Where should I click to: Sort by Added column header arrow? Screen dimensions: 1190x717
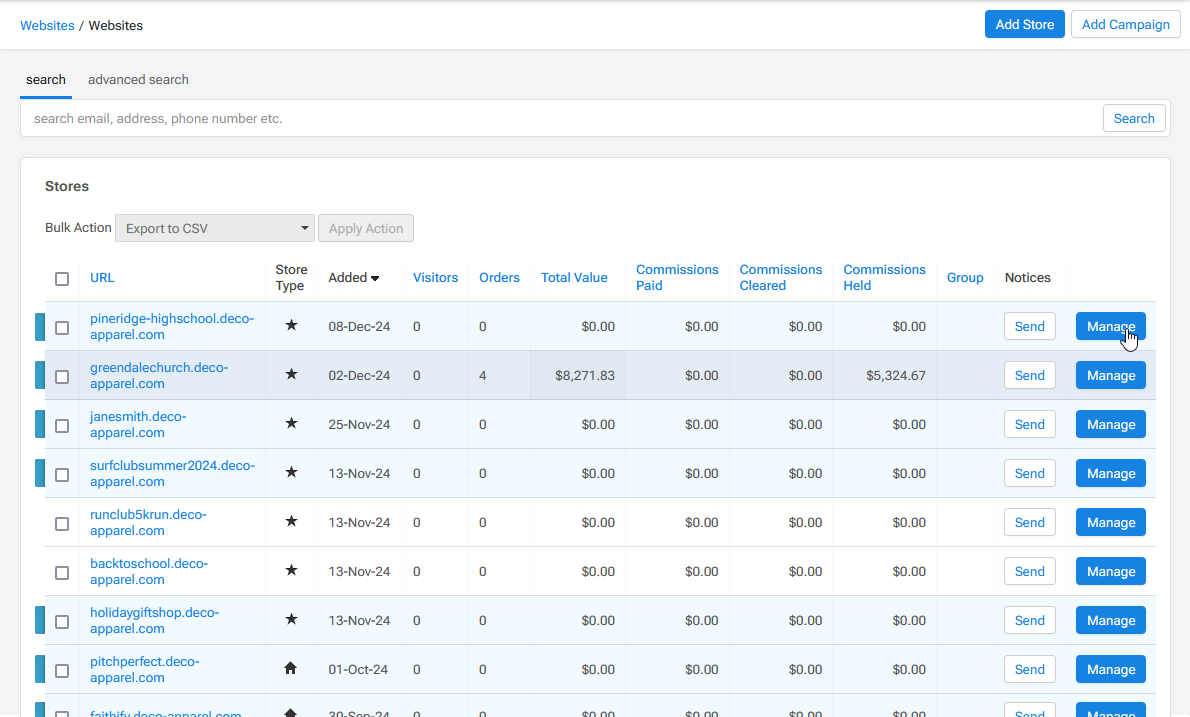coord(374,278)
